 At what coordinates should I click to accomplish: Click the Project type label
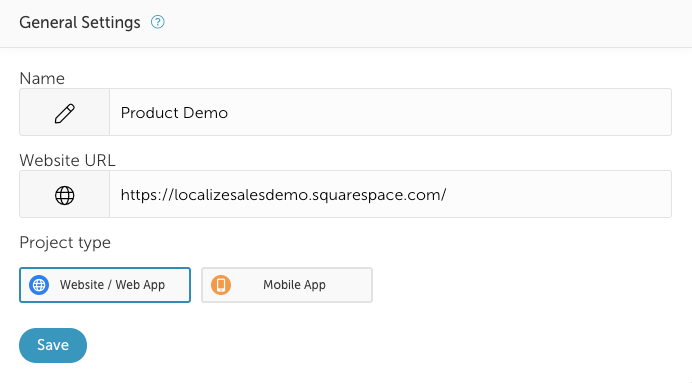[65, 243]
